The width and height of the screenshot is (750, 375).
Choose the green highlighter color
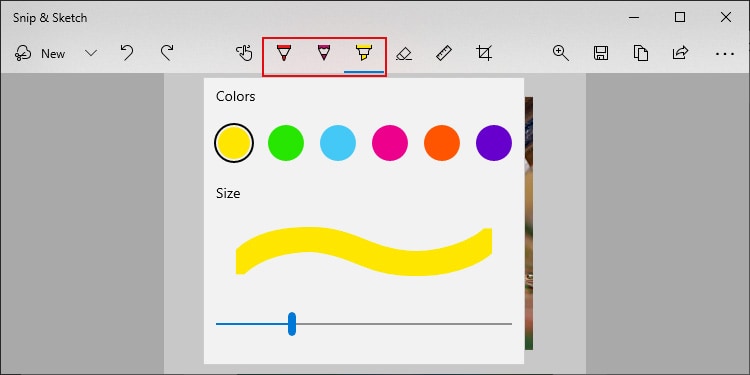click(x=286, y=143)
